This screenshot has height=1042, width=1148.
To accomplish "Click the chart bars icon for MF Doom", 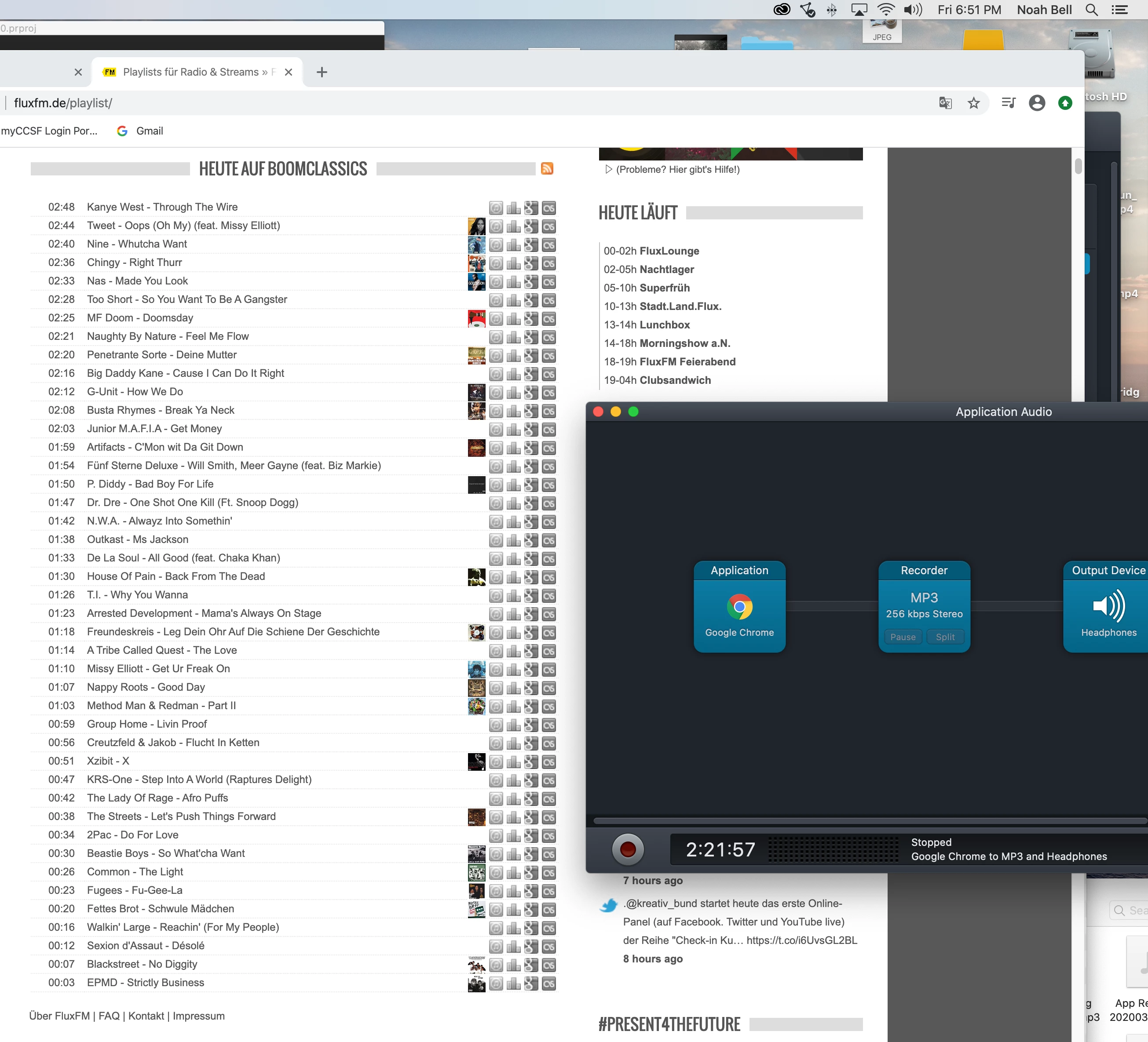I will (x=514, y=319).
